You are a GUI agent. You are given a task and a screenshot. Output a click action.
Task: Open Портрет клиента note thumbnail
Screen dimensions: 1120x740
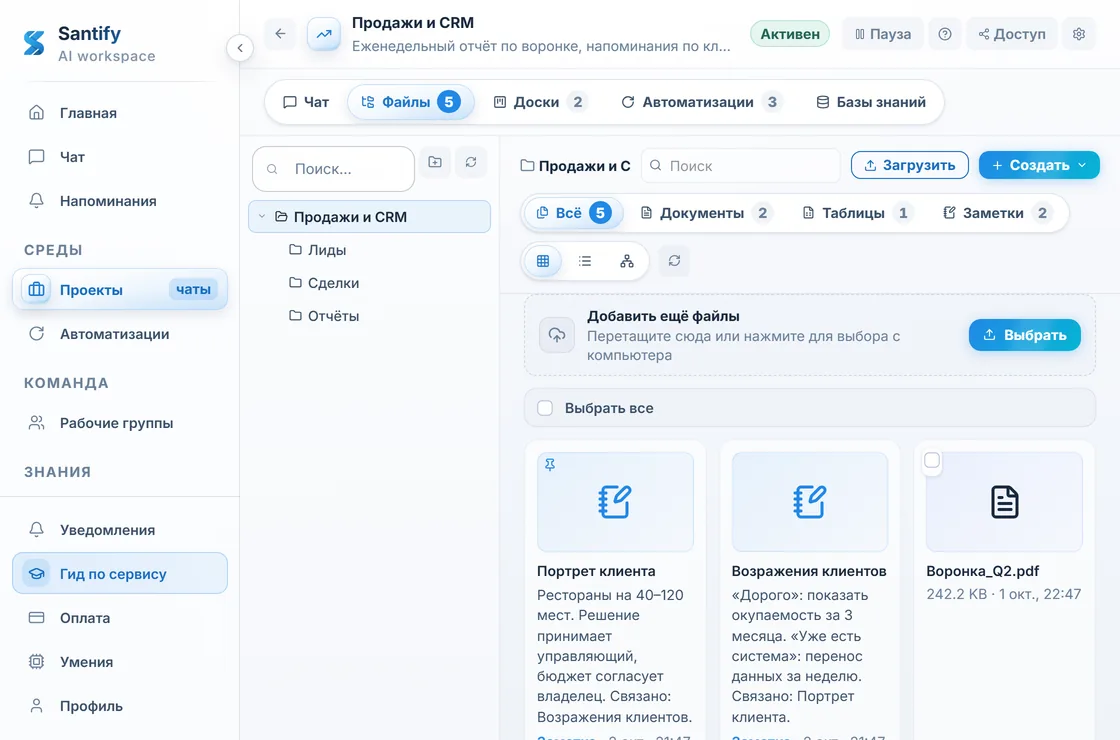click(x=615, y=501)
